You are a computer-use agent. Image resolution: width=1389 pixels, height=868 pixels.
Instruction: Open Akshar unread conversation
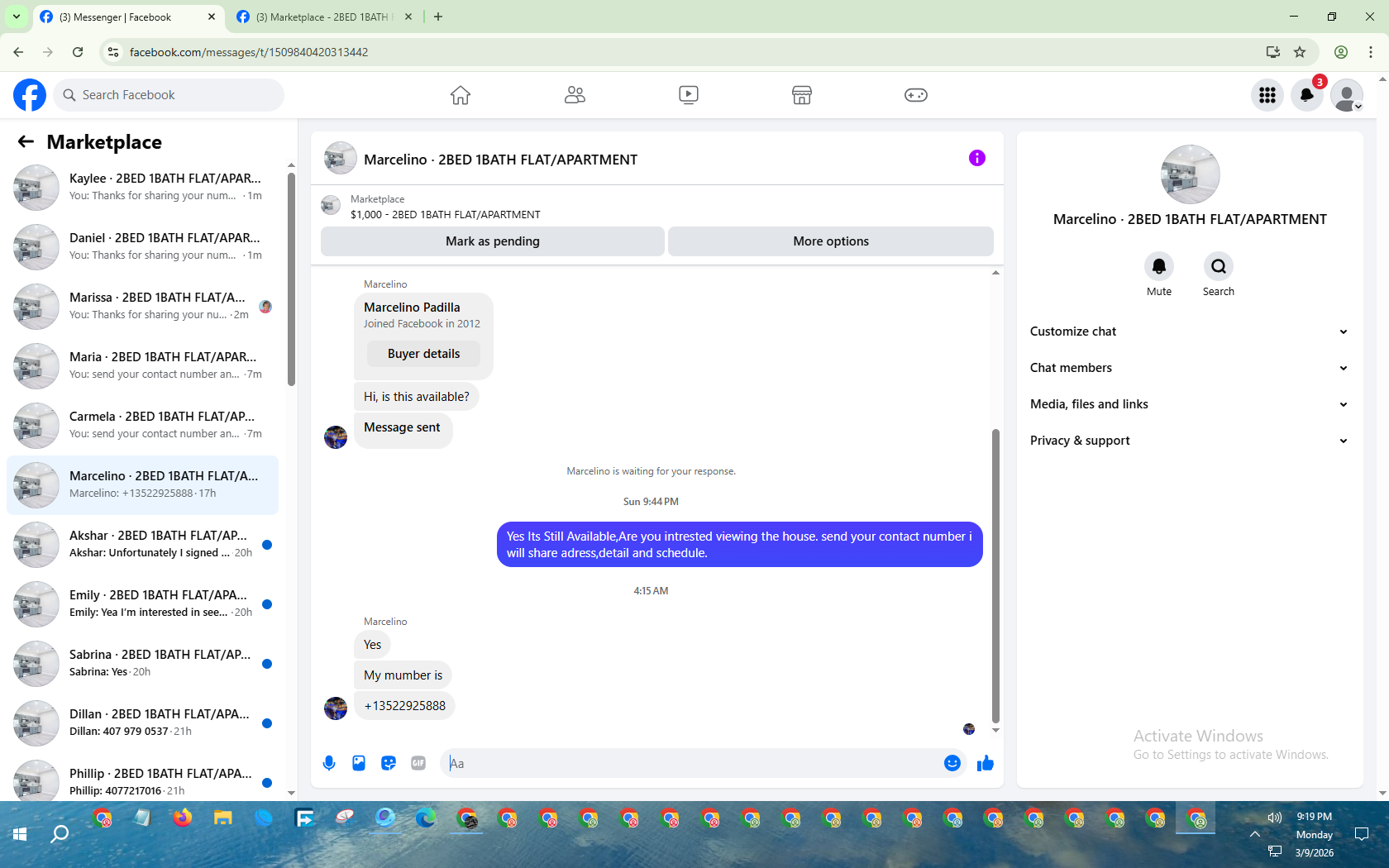(143, 545)
